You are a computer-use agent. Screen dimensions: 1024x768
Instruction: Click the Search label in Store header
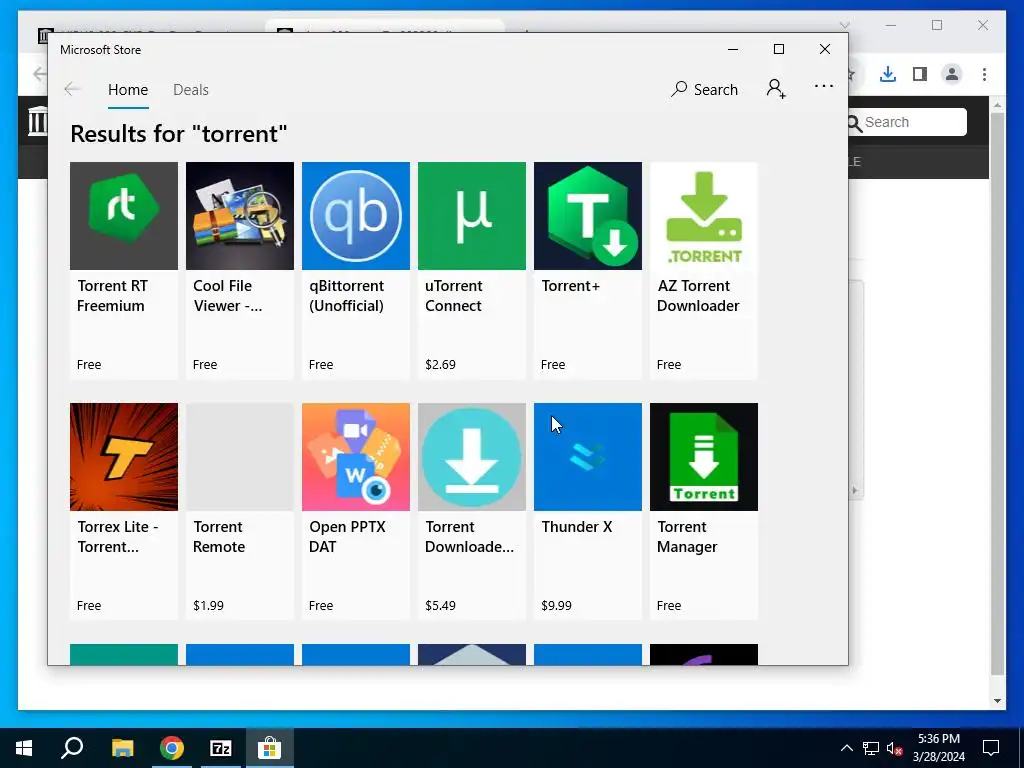[x=716, y=89]
